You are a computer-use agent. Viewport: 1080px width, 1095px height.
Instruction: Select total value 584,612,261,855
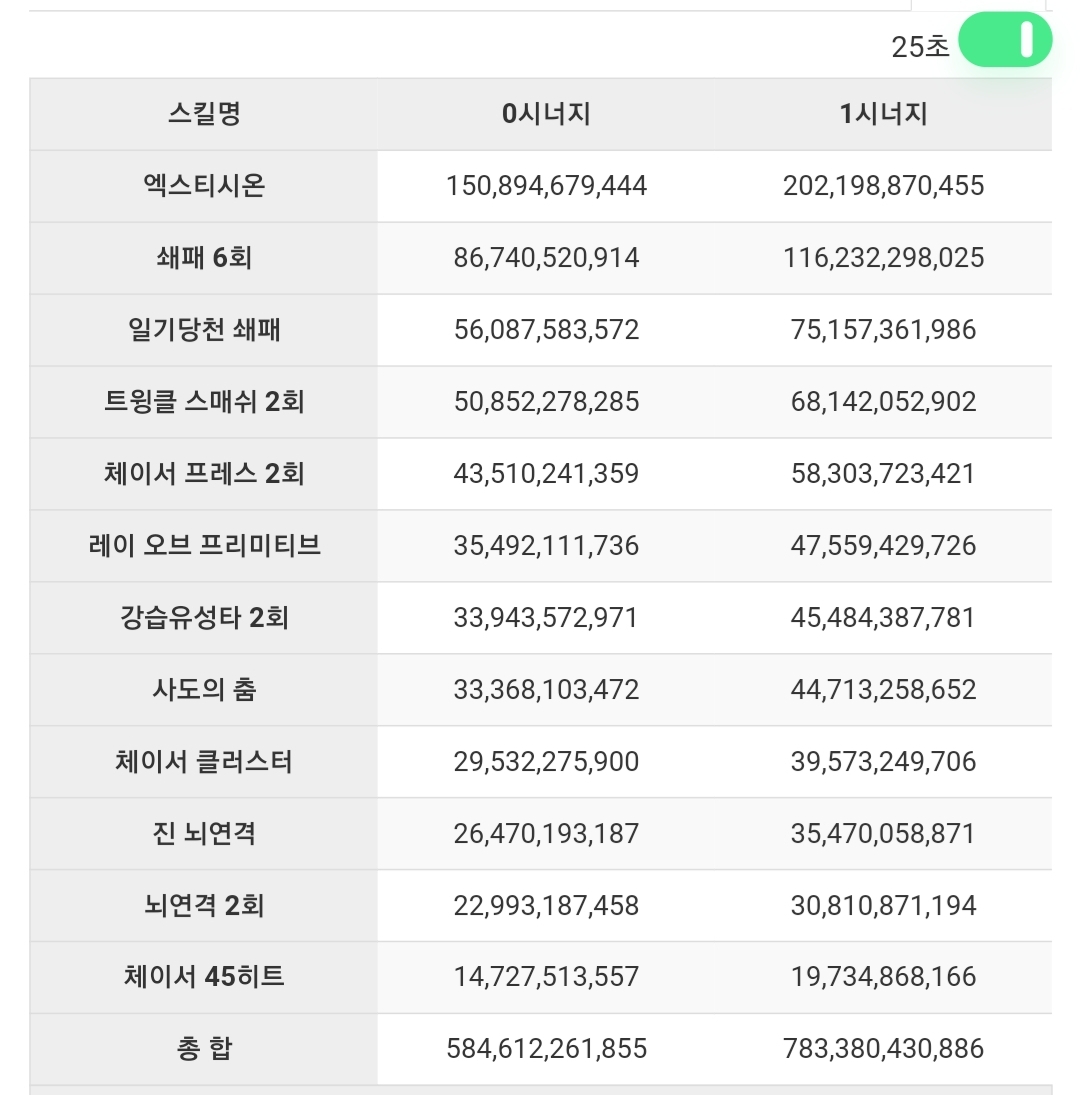coord(546,1048)
